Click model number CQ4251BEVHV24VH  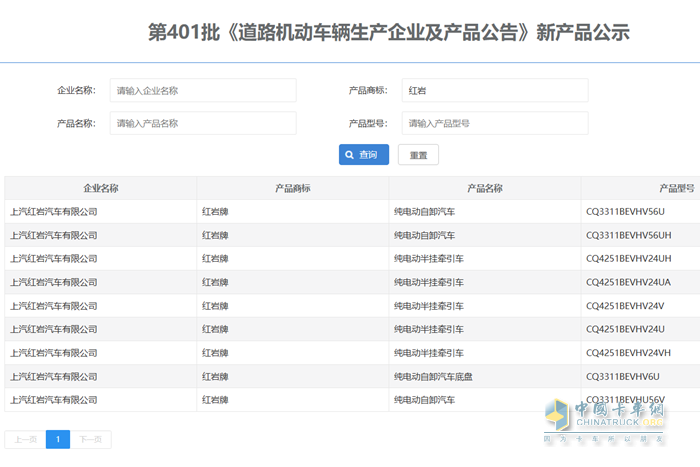click(628, 353)
